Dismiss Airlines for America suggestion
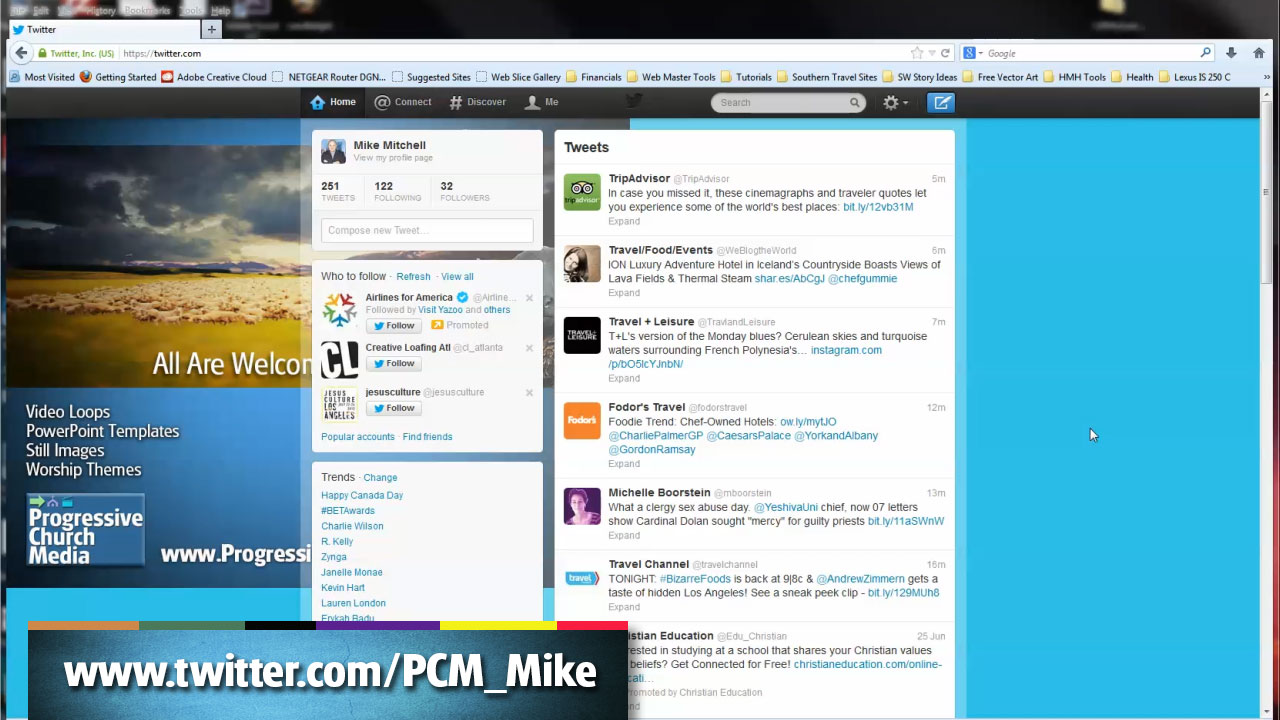 529,298
